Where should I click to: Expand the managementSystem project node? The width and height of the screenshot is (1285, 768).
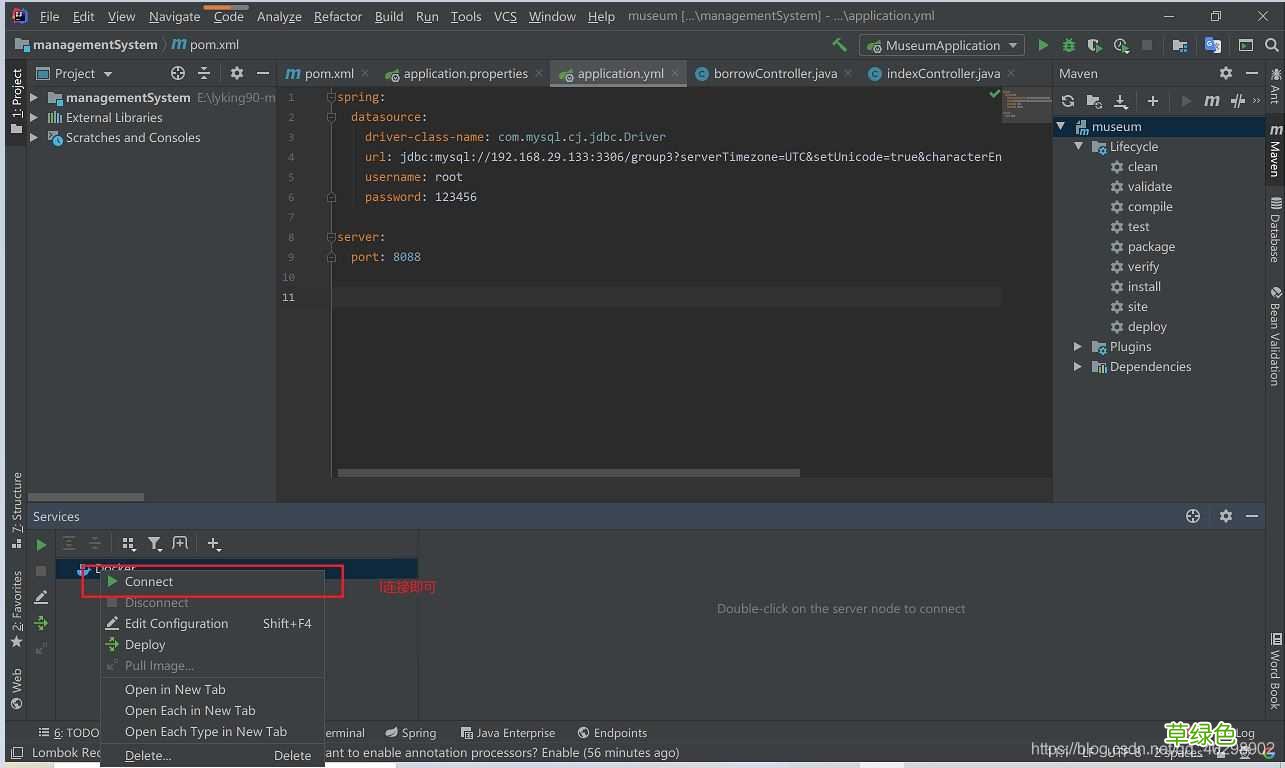[34, 97]
